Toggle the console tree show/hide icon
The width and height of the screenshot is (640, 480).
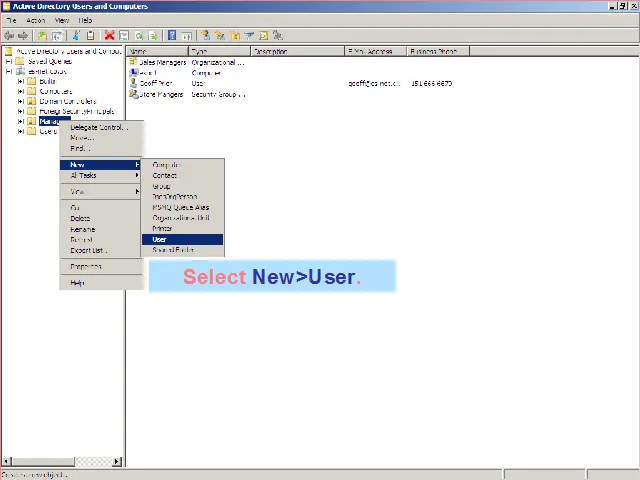pyautogui.click(x=57, y=36)
